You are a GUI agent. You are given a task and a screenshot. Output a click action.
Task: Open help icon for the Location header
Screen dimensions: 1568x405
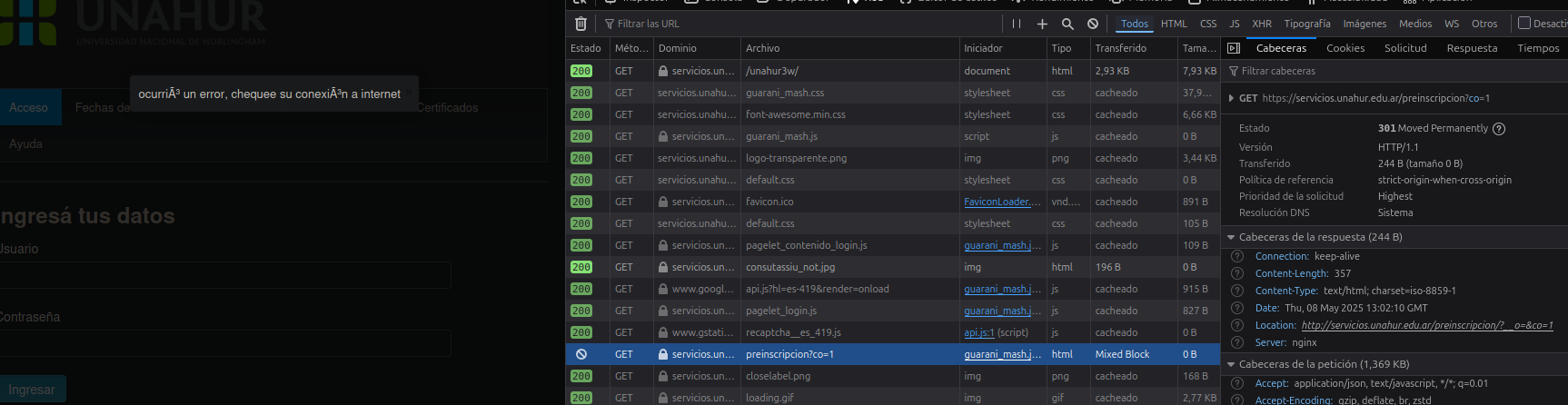pos(1237,325)
